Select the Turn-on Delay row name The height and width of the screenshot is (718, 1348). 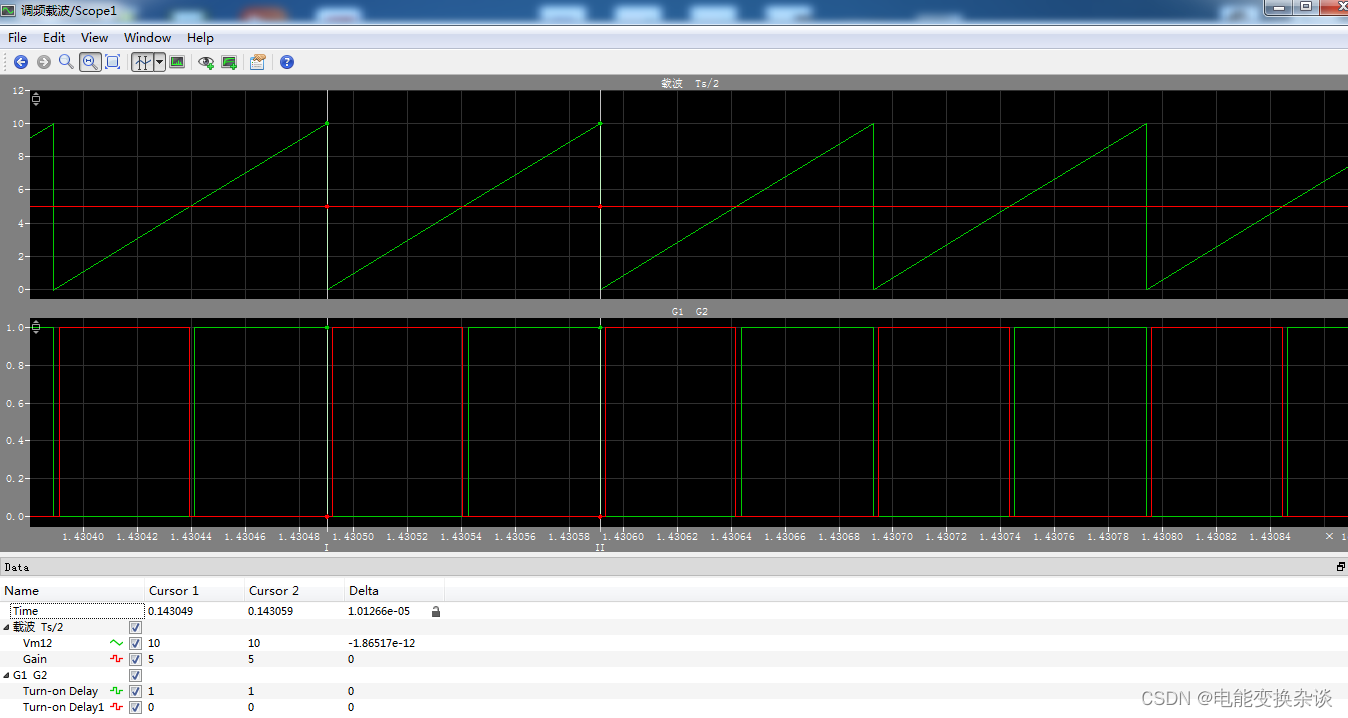[x=60, y=691]
